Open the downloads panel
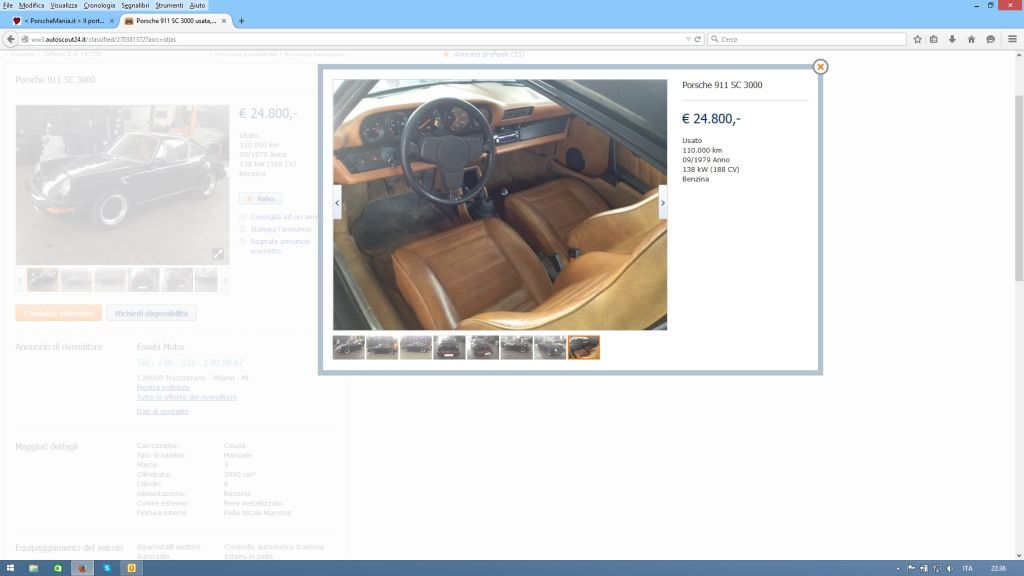This screenshot has height=576, width=1024. click(x=952, y=39)
